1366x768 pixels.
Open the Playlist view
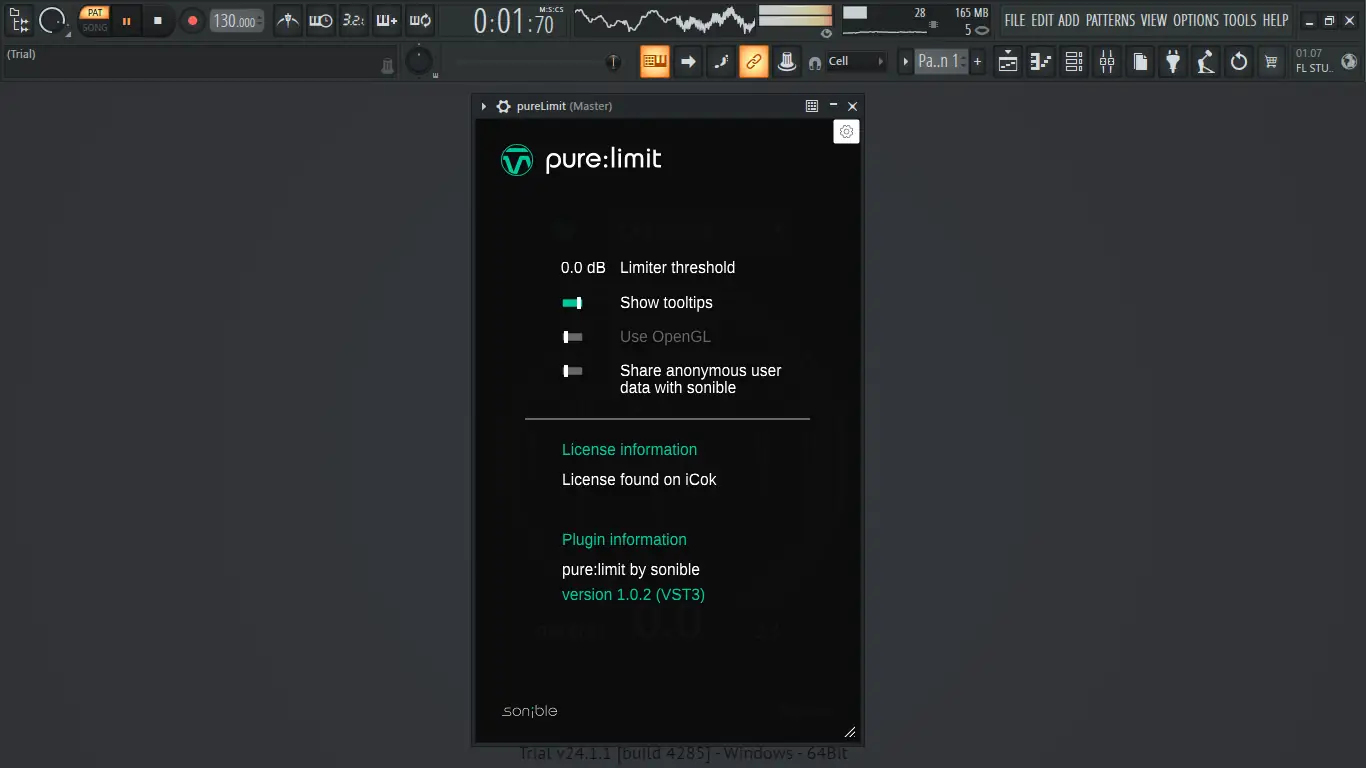point(1007,61)
